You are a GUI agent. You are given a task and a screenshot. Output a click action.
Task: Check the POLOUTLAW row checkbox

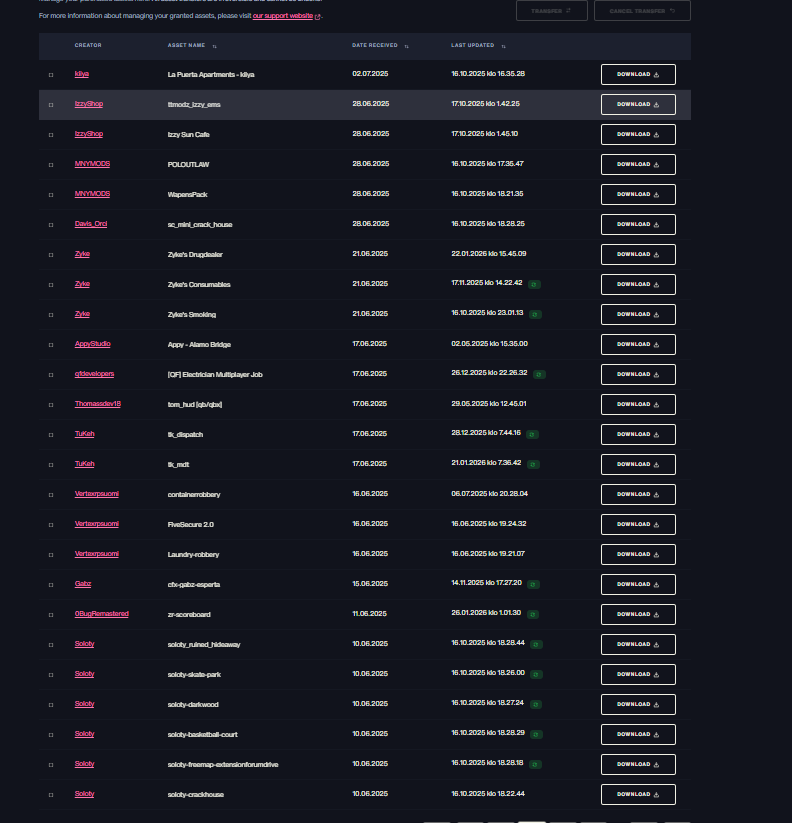[x=51, y=165]
